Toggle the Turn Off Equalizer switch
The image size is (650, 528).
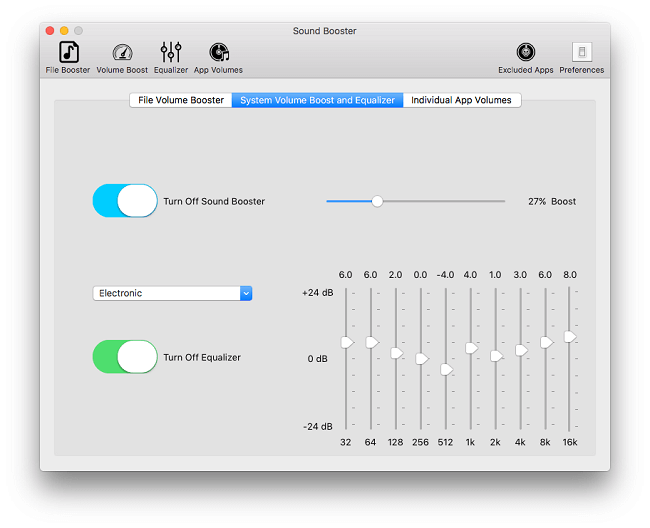[125, 357]
